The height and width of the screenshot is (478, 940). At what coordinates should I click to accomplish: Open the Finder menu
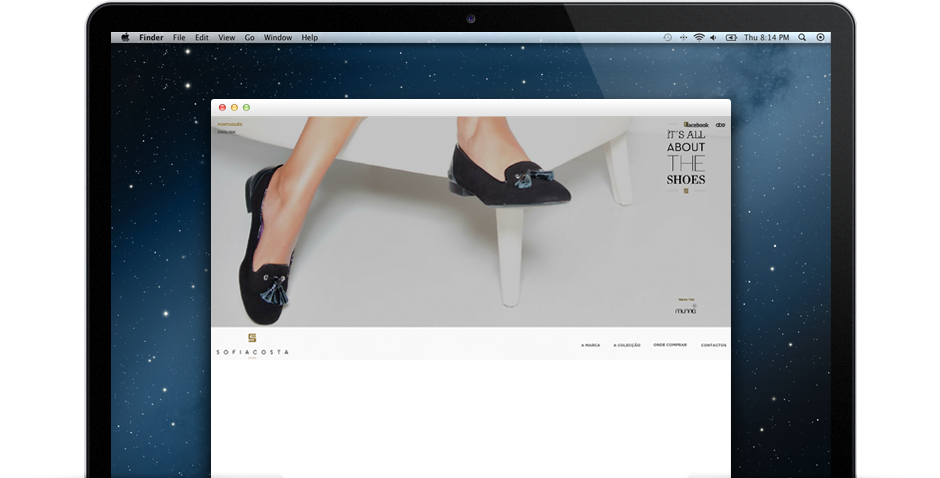click(151, 37)
